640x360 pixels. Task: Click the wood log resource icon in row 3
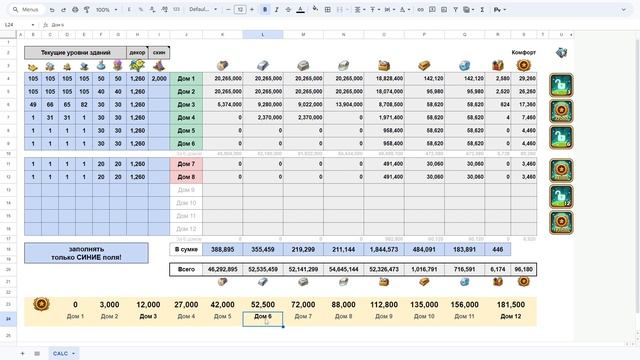(222, 65)
